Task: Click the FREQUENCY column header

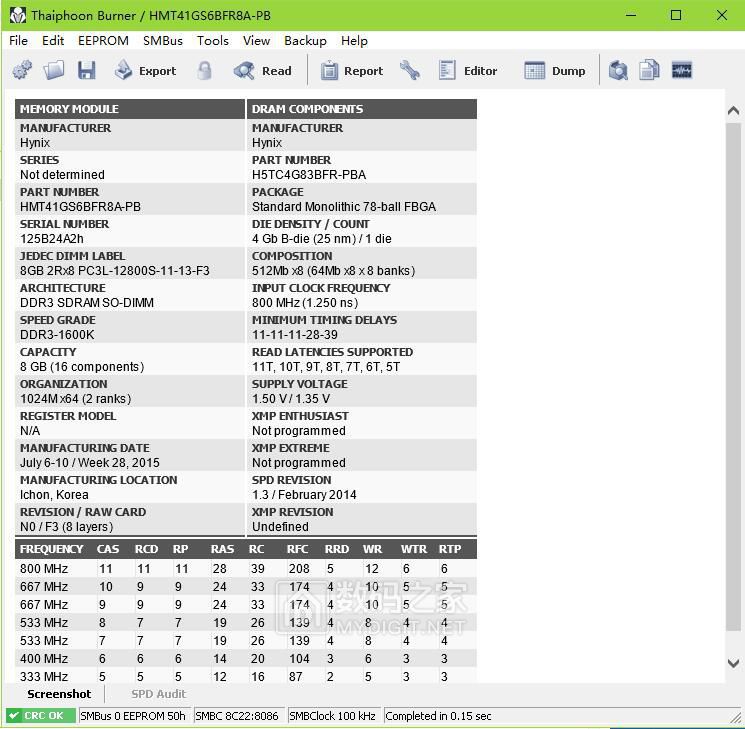Action: pos(51,549)
